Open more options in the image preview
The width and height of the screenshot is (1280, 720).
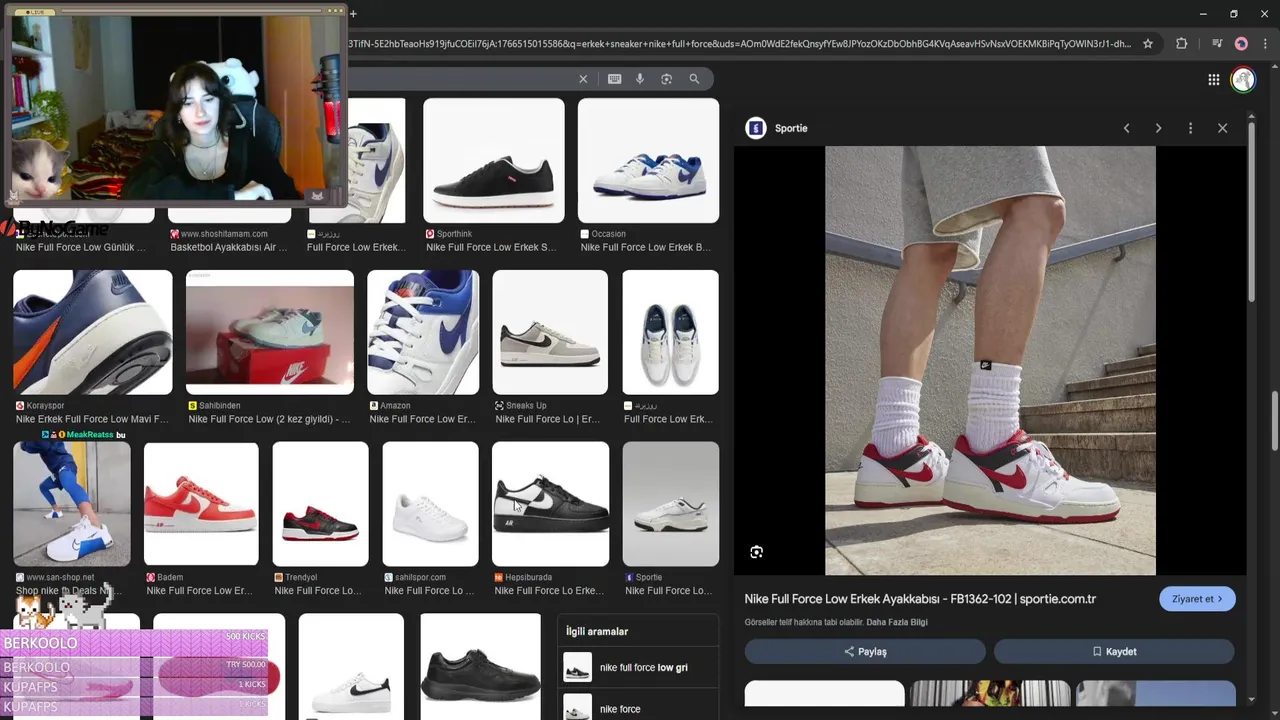(1190, 128)
